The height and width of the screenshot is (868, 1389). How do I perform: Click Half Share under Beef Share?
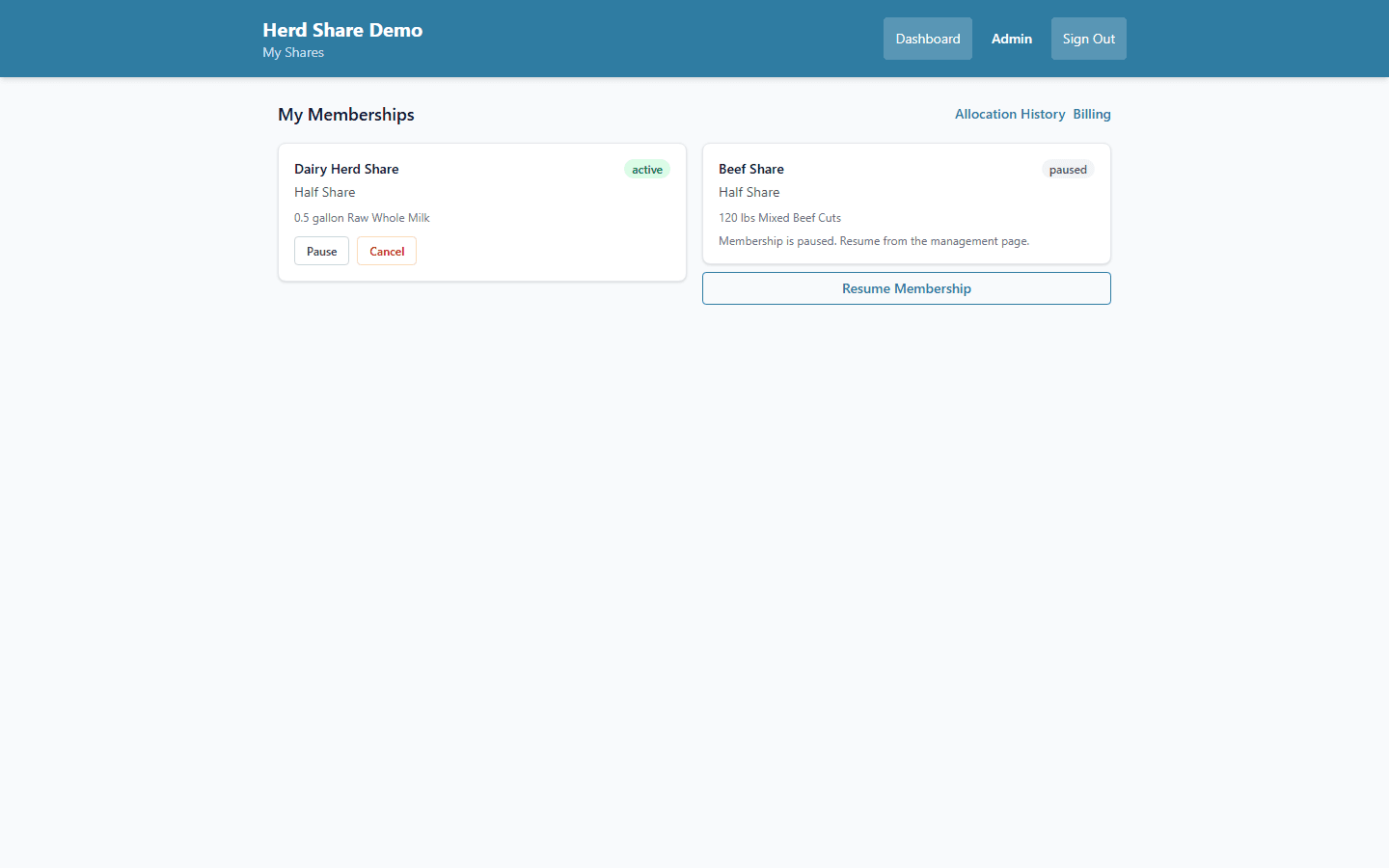tap(749, 192)
